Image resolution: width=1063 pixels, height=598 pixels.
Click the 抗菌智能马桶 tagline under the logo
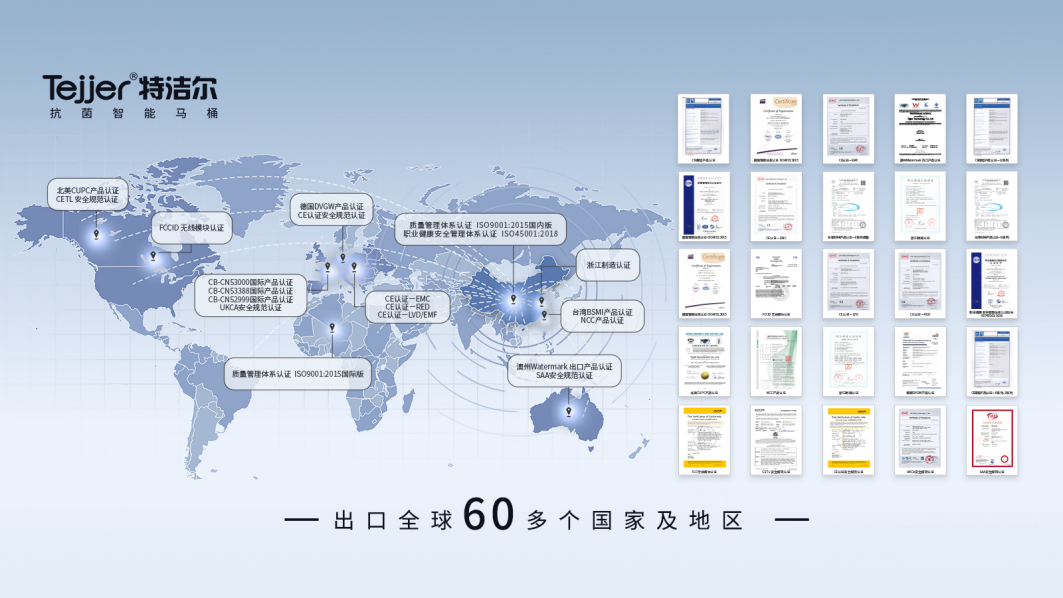(x=134, y=113)
